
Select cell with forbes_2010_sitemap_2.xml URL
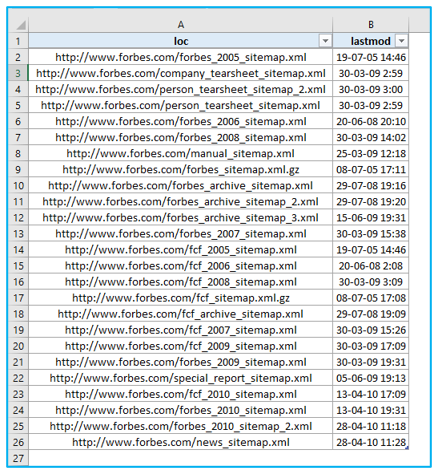(x=181, y=426)
